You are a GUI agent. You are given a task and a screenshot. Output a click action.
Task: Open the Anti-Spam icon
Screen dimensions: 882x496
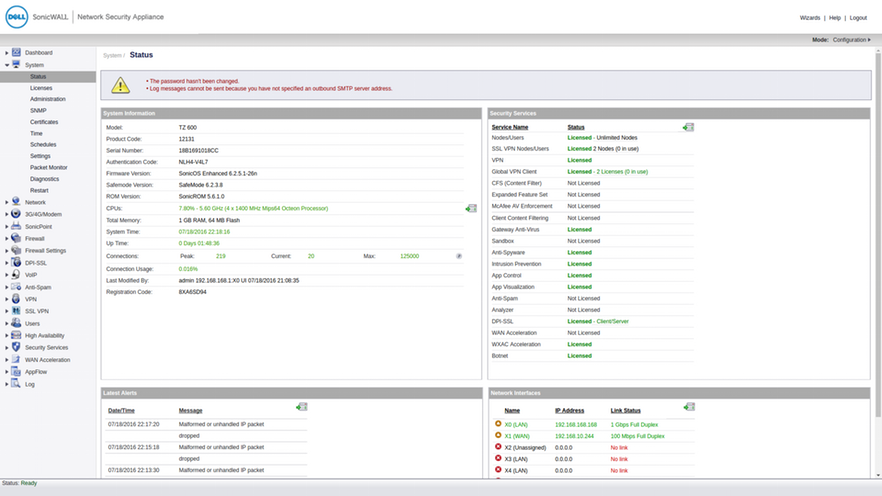click(16, 287)
